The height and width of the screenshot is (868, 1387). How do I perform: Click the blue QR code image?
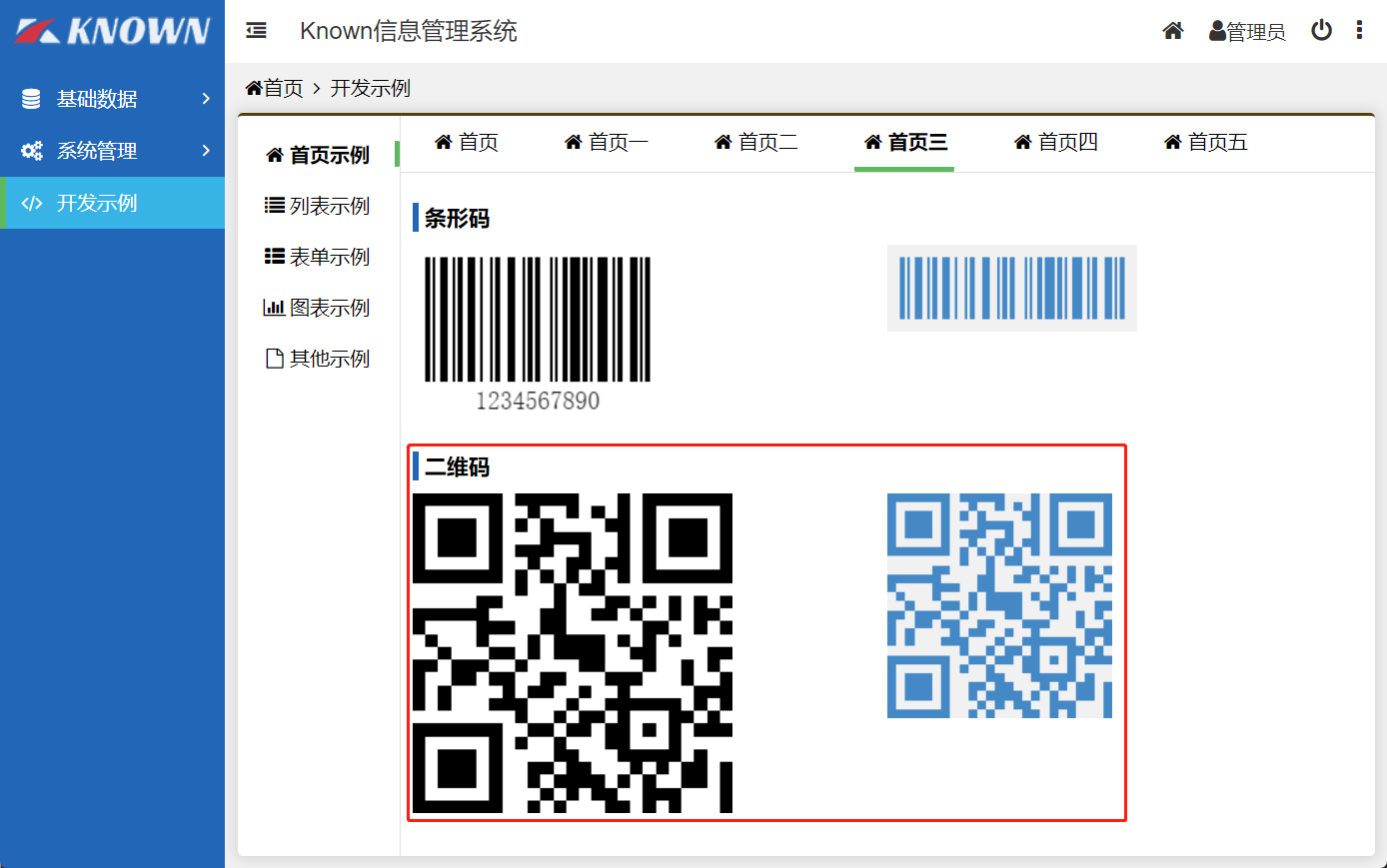click(999, 605)
